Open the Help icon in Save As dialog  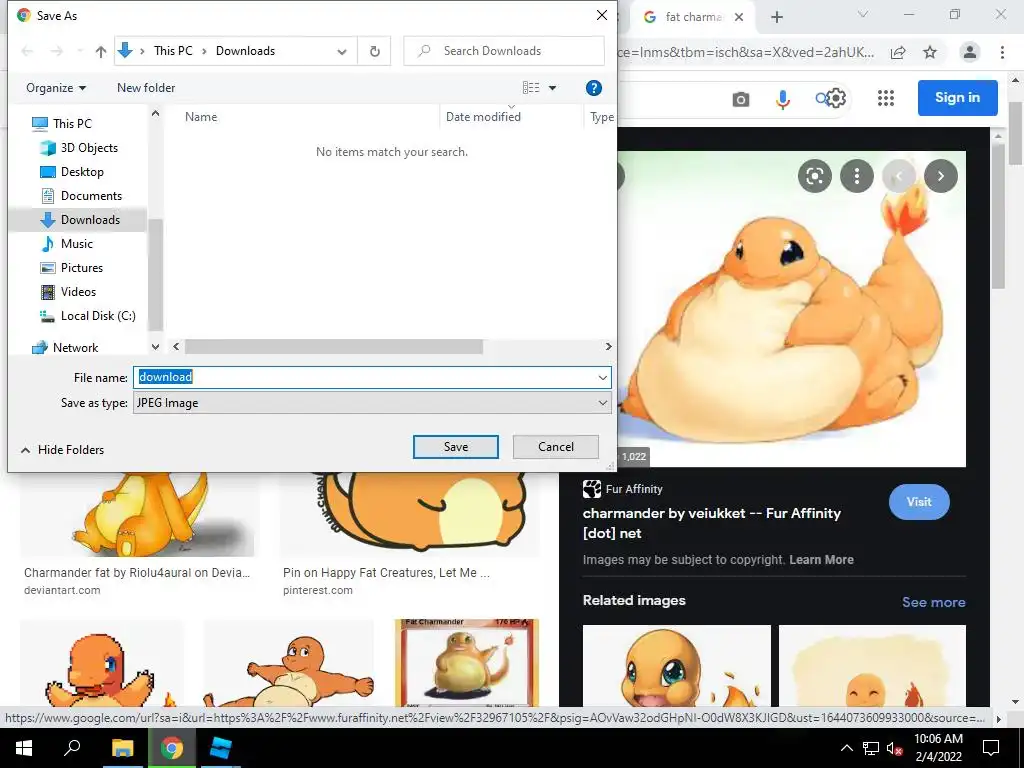coord(594,88)
